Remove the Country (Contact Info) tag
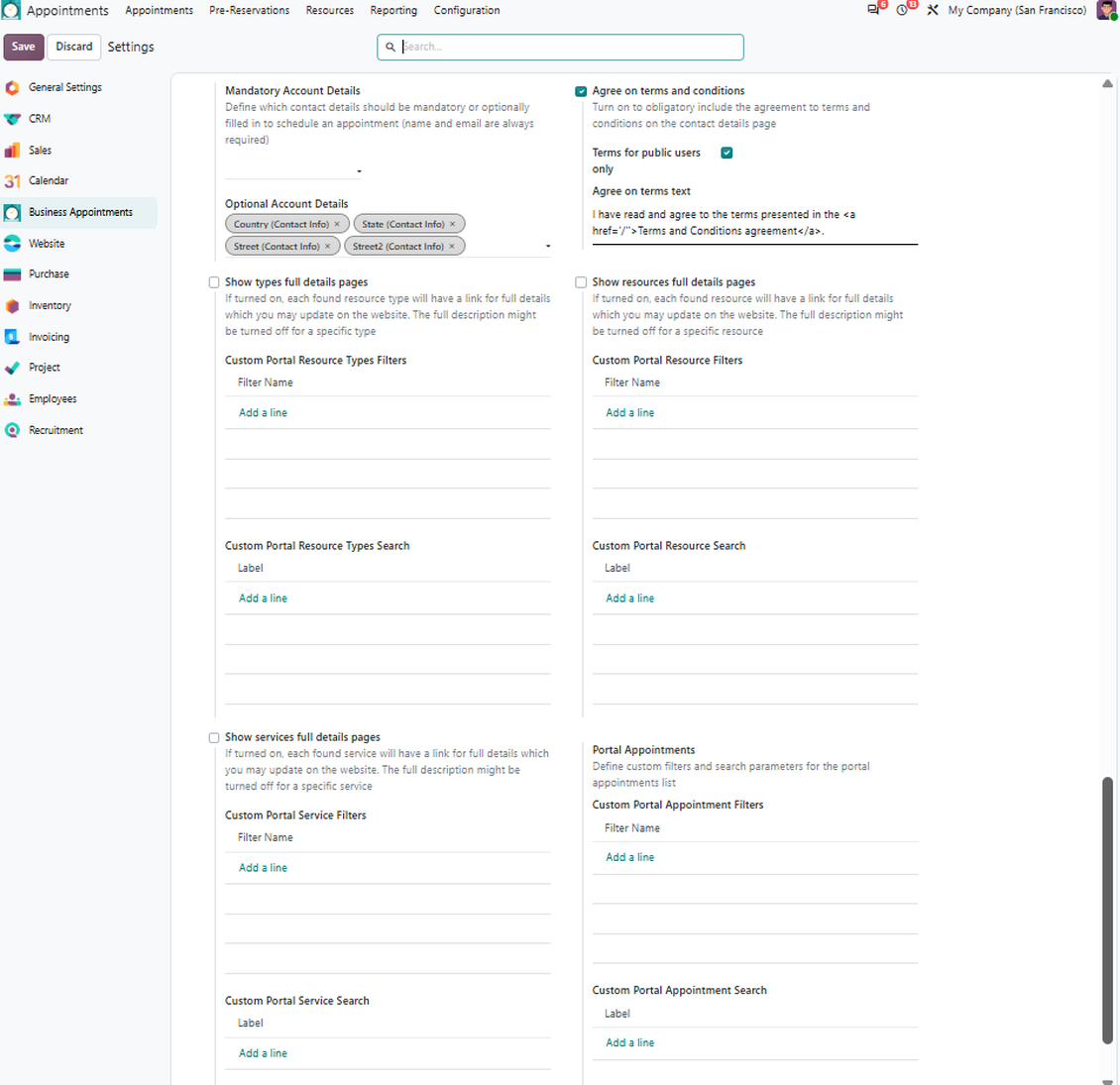The height and width of the screenshot is (1085, 1120). [337, 224]
